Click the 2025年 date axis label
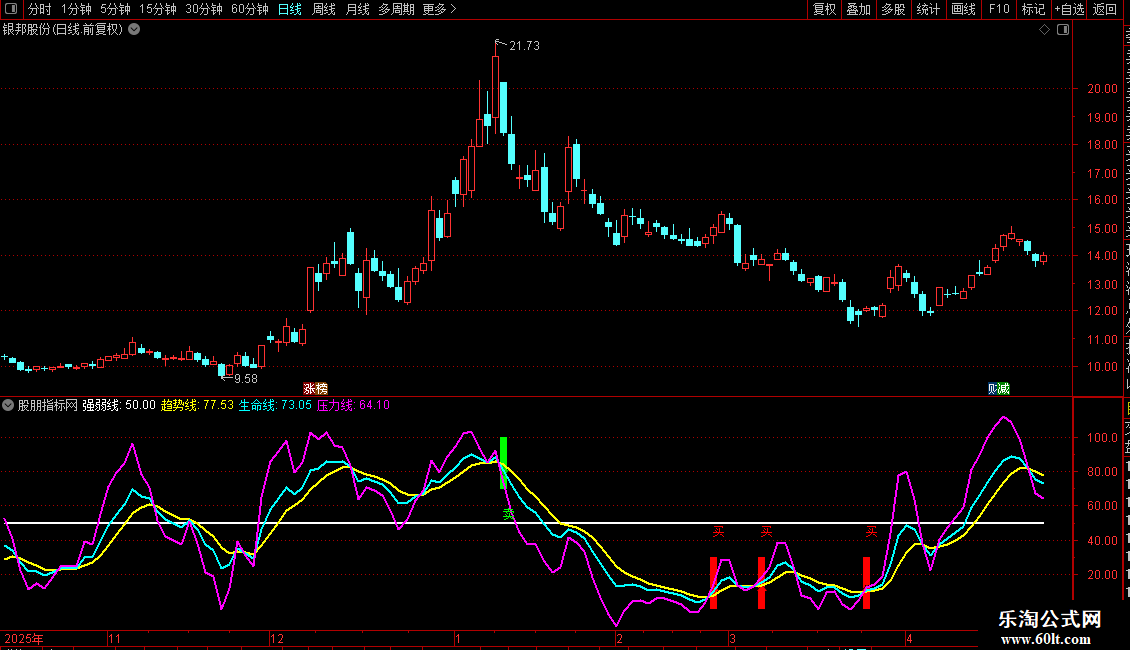This screenshot has height=650, width=1130. 24,638
